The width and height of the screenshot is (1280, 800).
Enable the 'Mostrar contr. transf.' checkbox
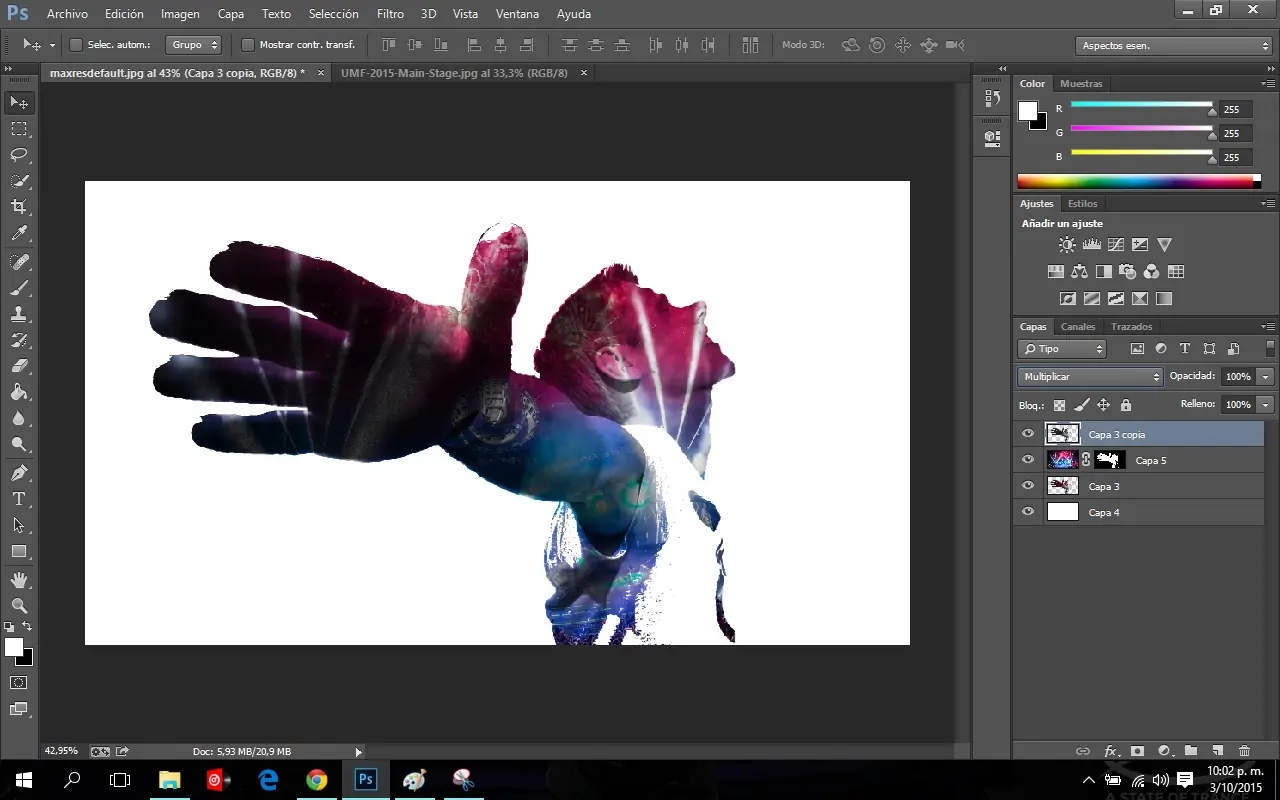point(247,44)
